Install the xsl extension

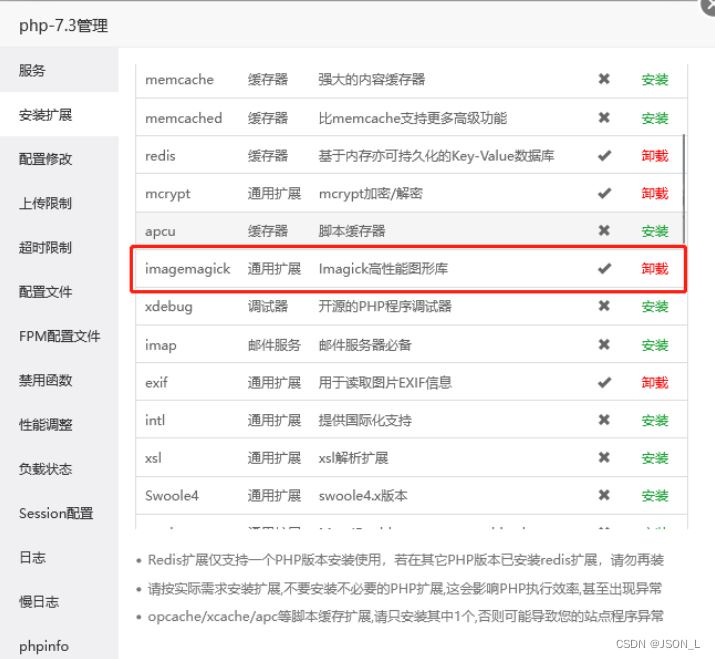[x=655, y=458]
